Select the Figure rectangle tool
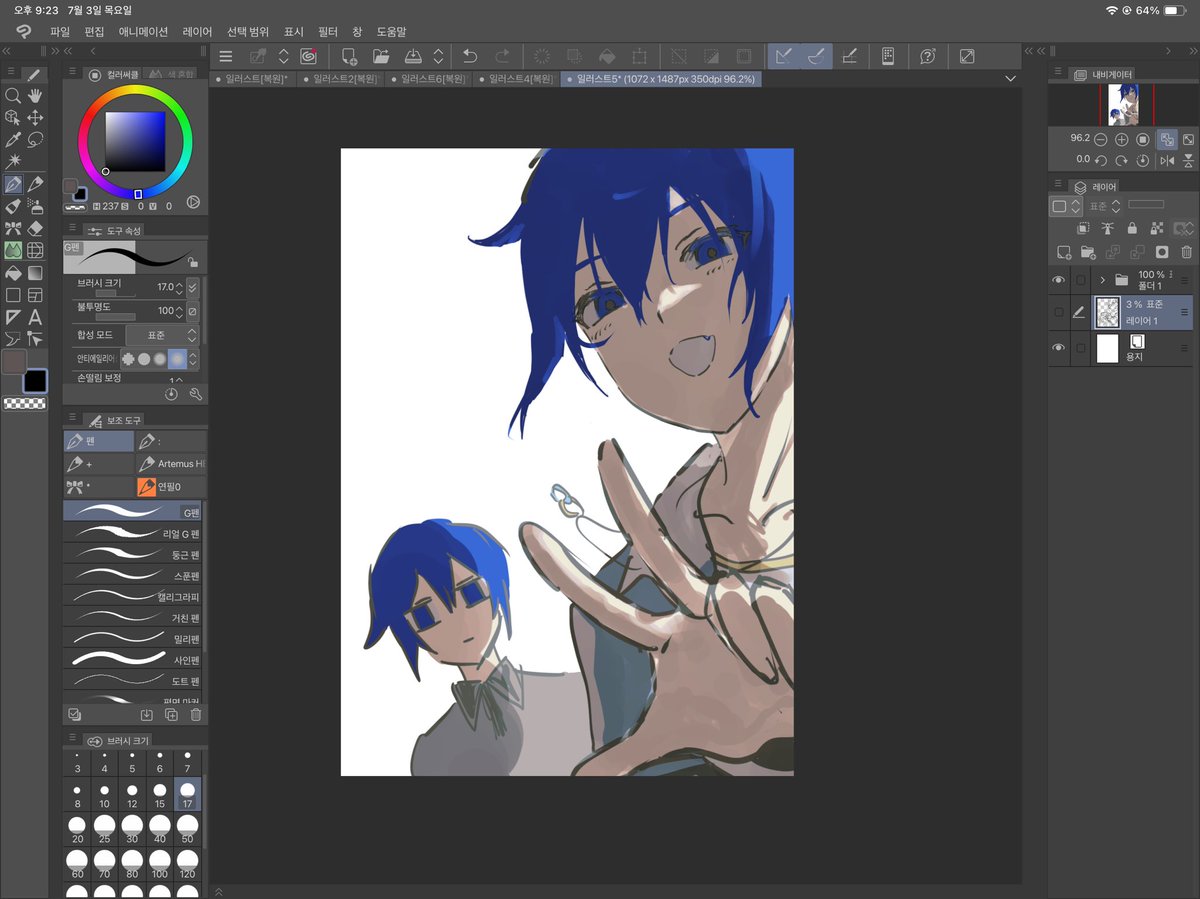1200x899 pixels. [x=13, y=295]
